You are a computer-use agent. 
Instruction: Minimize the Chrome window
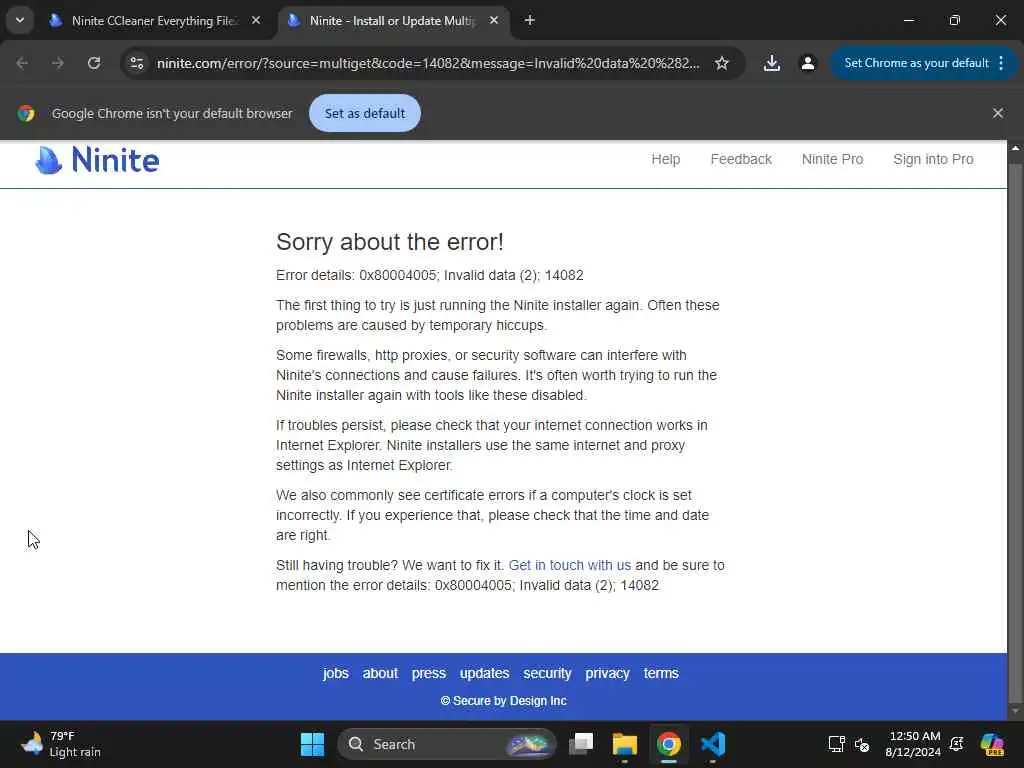[x=908, y=21]
